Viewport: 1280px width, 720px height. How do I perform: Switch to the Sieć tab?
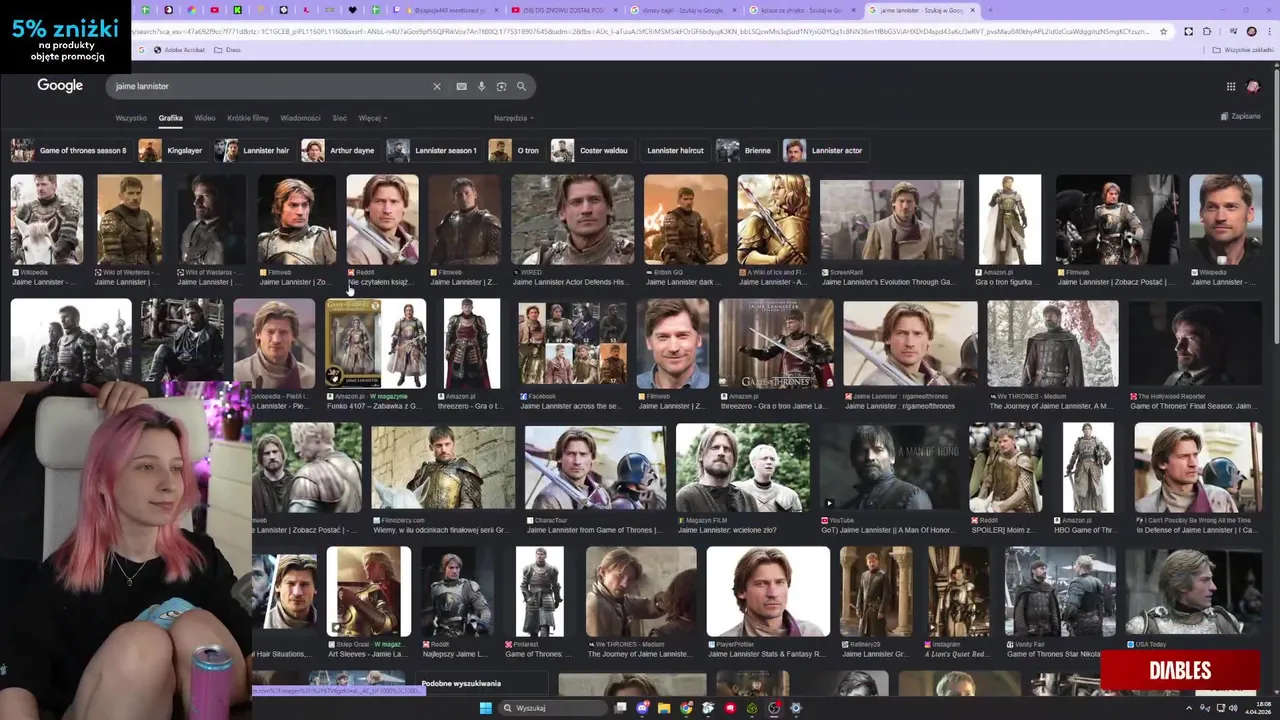339,118
